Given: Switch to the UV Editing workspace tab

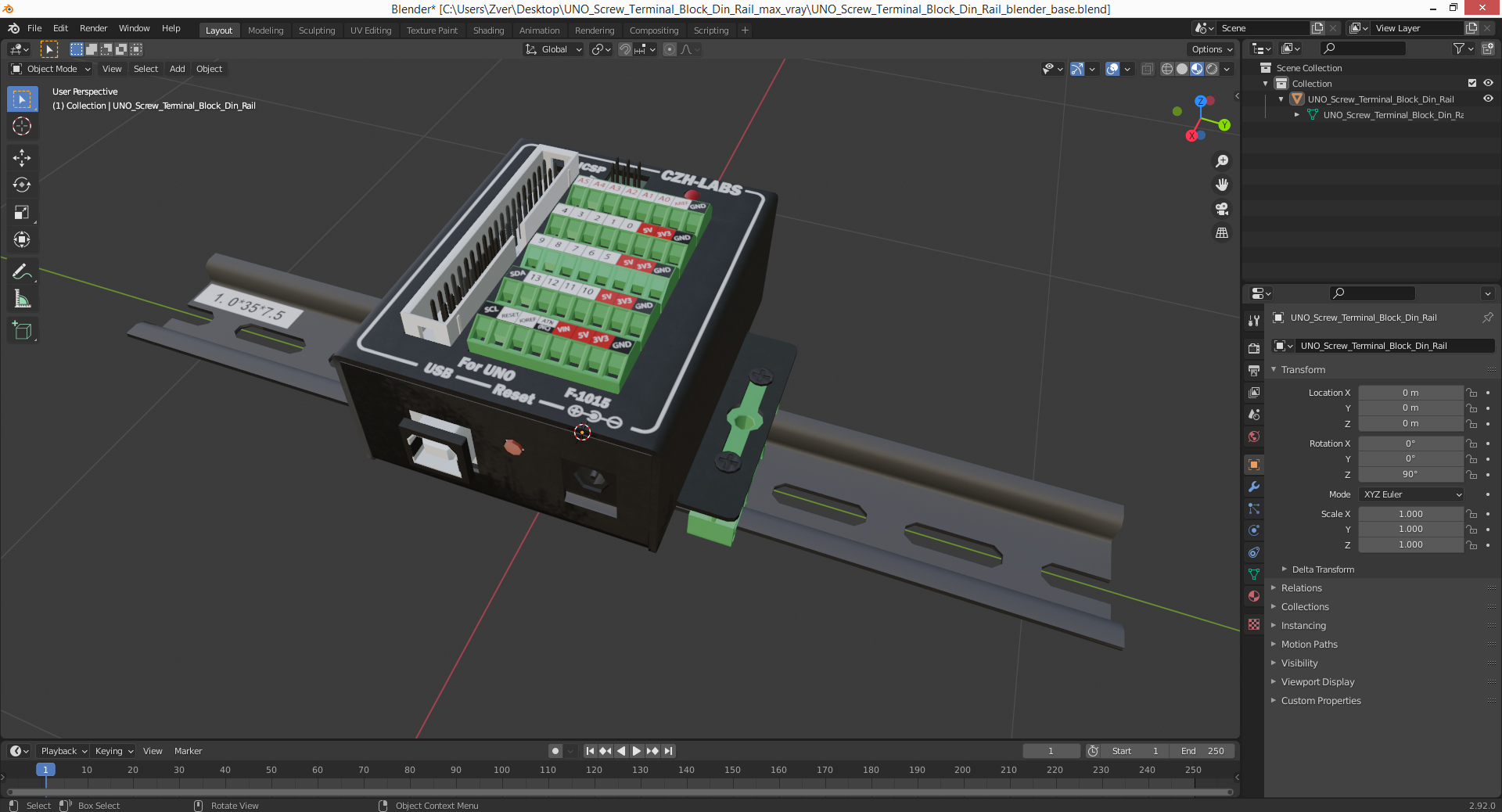Looking at the screenshot, I should pos(371,31).
